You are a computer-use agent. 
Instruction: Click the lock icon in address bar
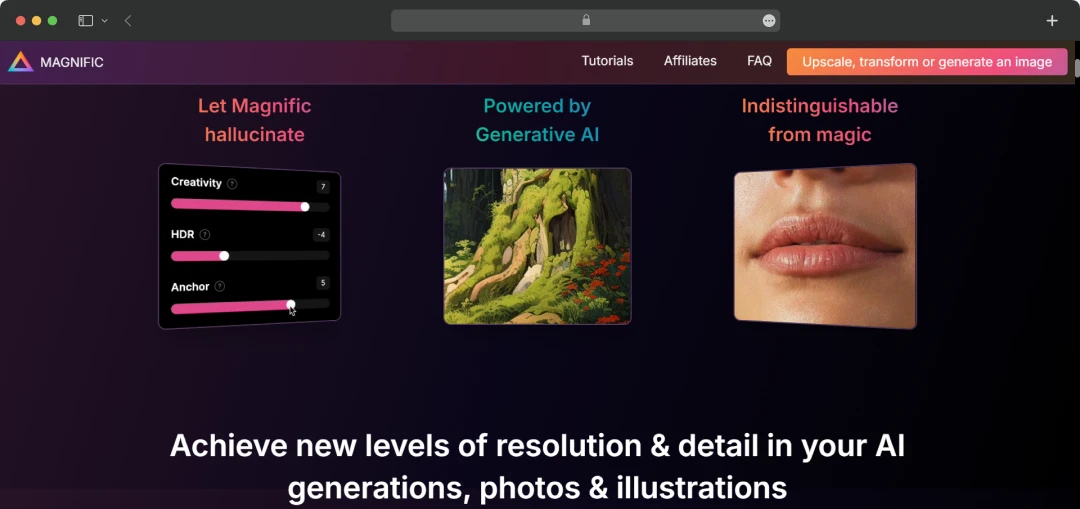(x=586, y=20)
